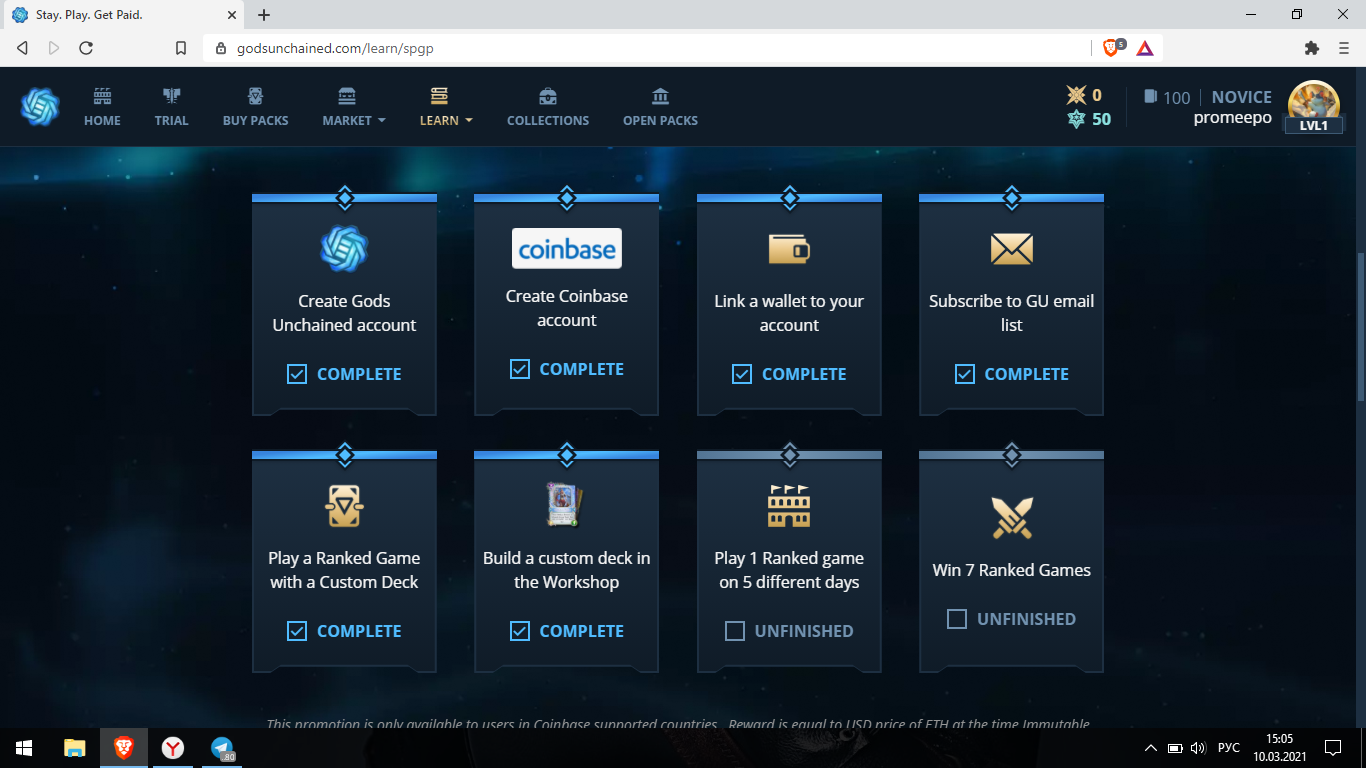Click the 'Create Gods Unchained account' text

[x=344, y=313]
